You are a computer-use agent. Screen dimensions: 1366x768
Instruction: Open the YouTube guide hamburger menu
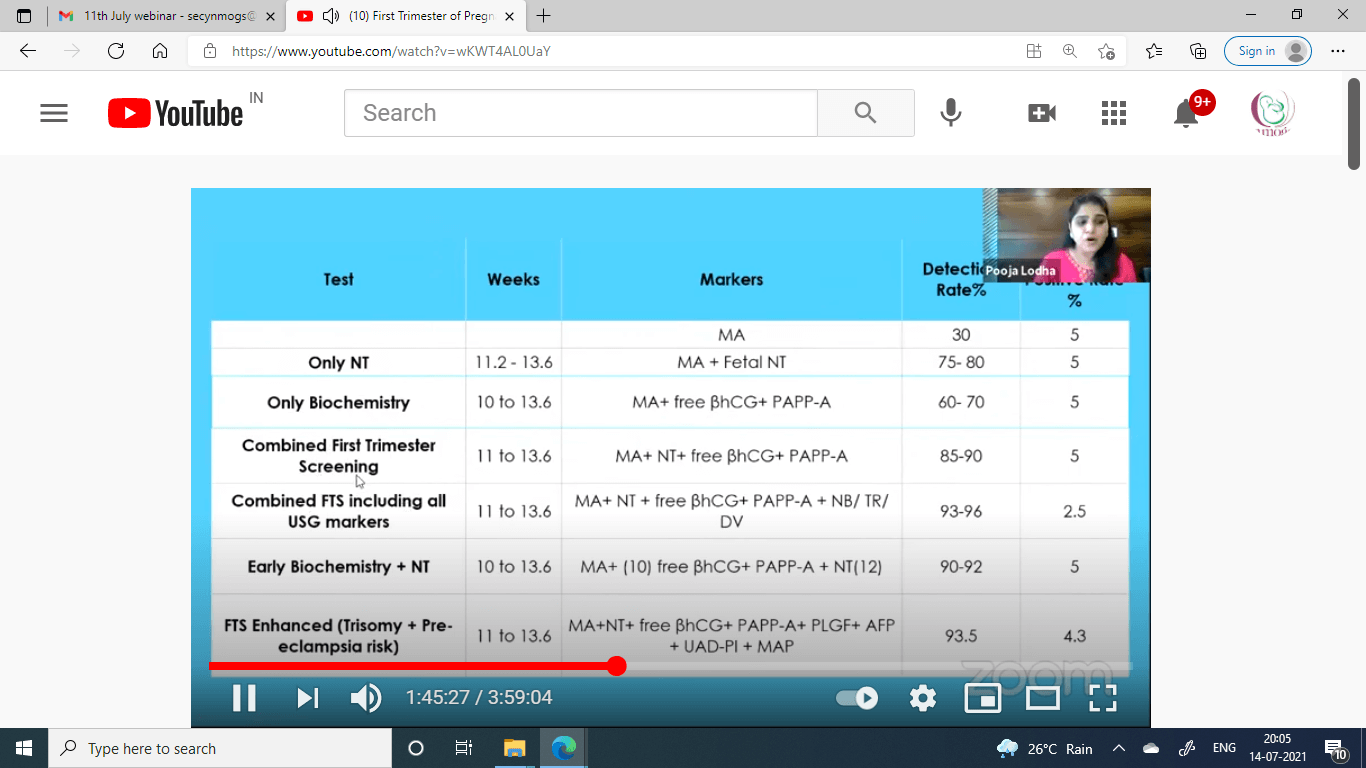[54, 113]
